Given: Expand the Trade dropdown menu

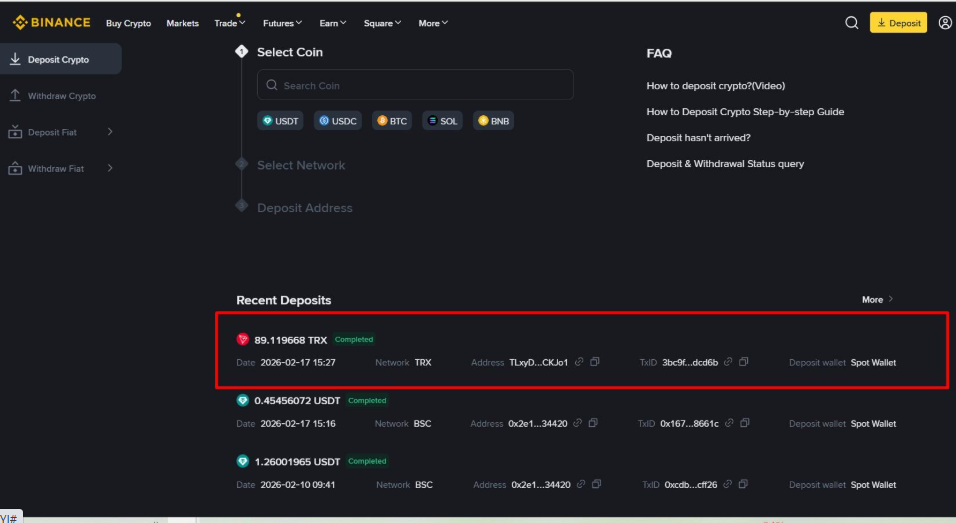Looking at the screenshot, I should 229,23.
